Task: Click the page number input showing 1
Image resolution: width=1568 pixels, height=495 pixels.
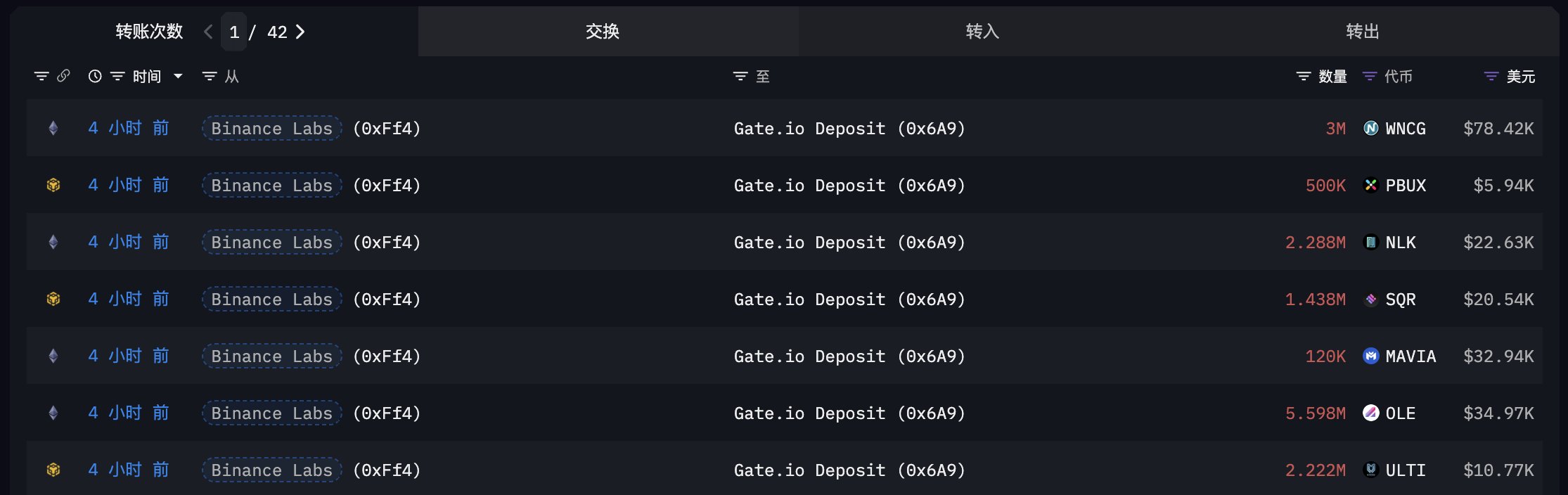Action: pyautogui.click(x=234, y=32)
